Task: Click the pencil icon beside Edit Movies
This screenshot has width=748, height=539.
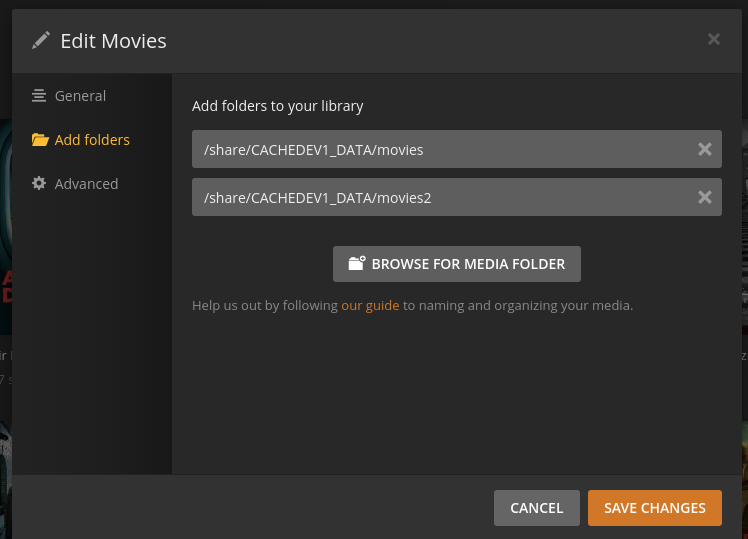Action: pos(40,40)
